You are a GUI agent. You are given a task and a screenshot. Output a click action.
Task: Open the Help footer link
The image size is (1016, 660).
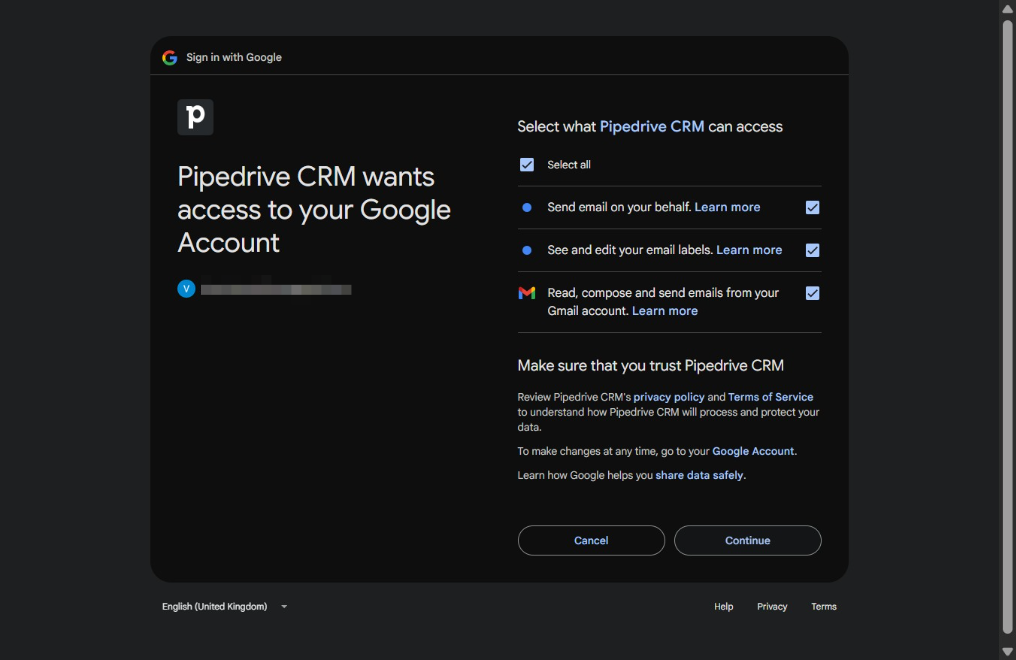(x=723, y=606)
